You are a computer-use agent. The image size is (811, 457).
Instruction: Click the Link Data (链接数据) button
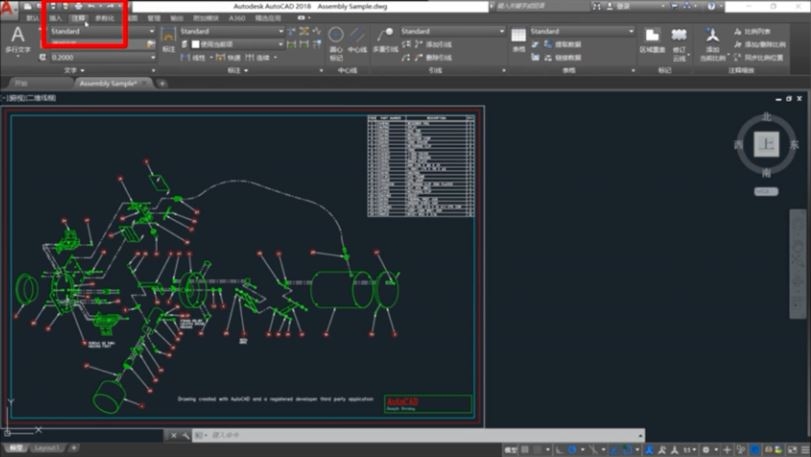click(x=562, y=58)
